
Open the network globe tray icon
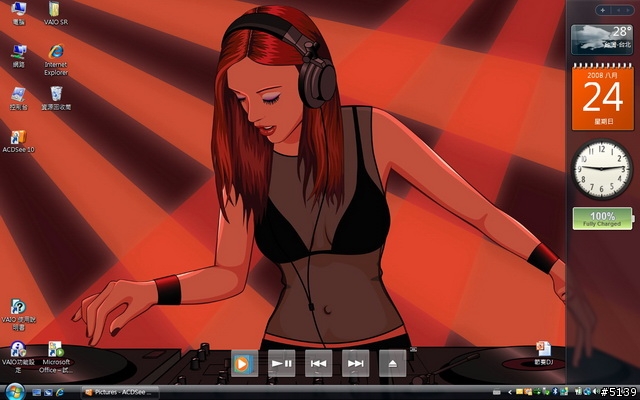tap(587, 391)
